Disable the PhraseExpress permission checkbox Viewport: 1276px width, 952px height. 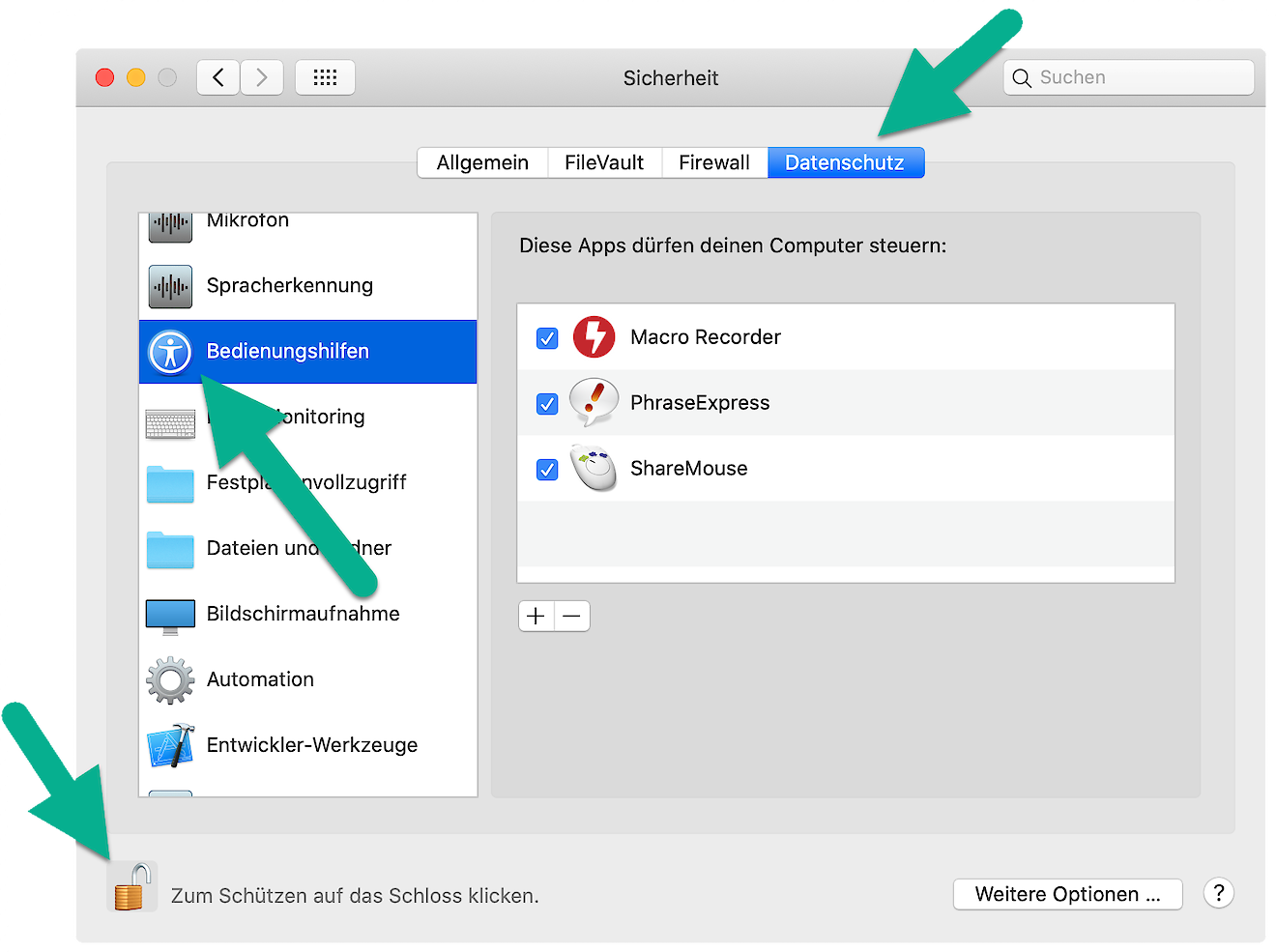tap(547, 404)
